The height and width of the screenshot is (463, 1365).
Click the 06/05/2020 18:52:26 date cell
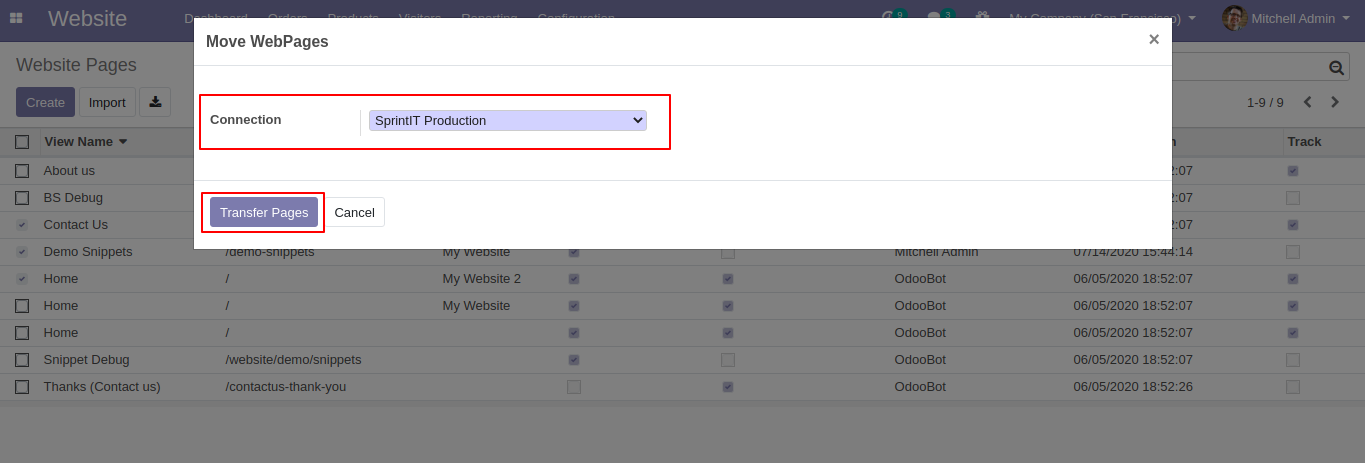tap(1133, 387)
